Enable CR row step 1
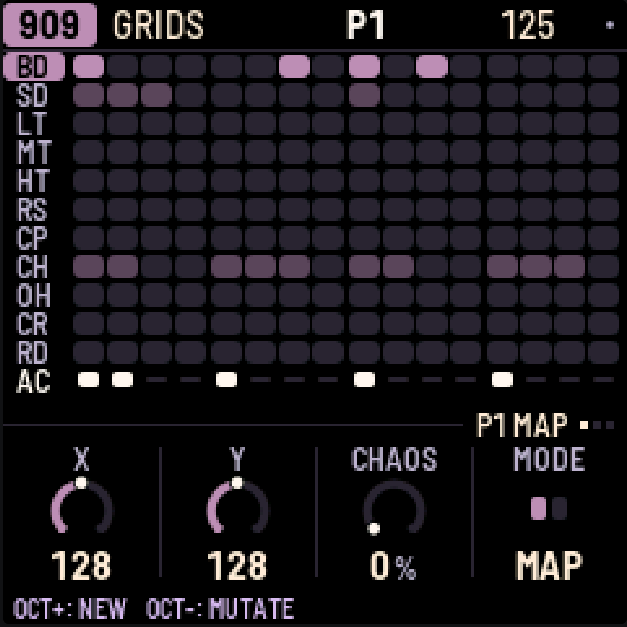Image resolution: width=627 pixels, height=627 pixels. pyautogui.click(x=88, y=323)
